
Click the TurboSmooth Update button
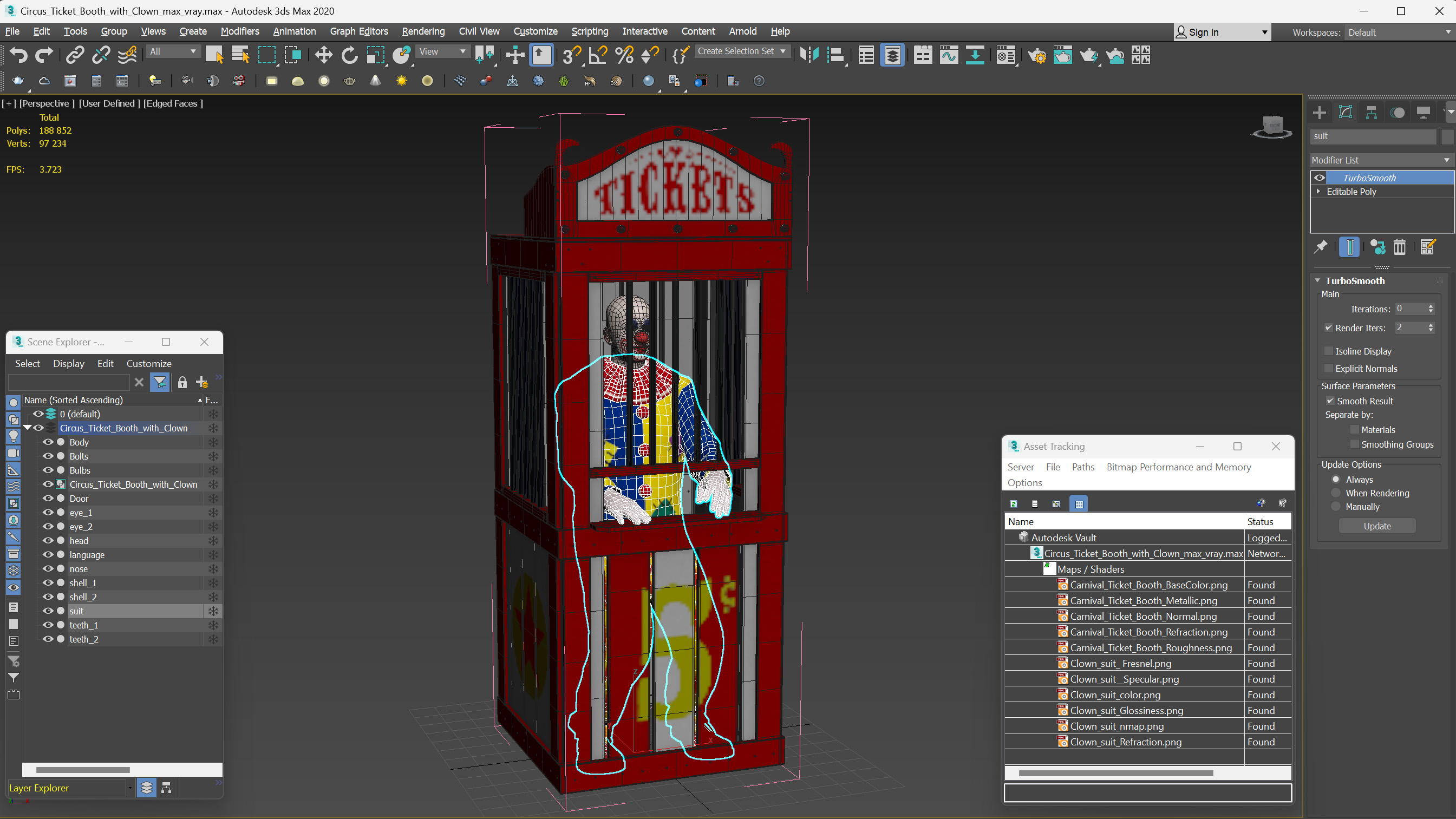tap(1377, 526)
